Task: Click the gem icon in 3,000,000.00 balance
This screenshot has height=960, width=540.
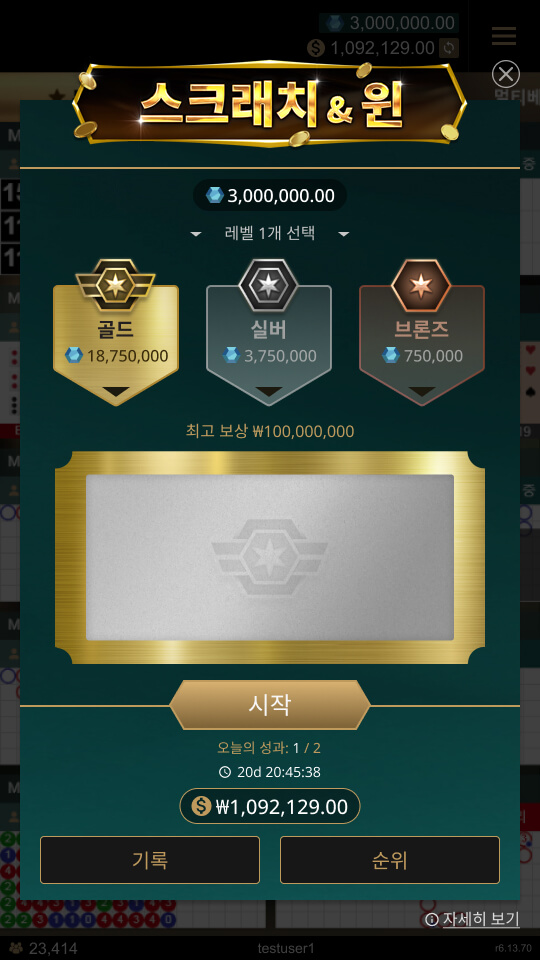Action: pos(215,195)
